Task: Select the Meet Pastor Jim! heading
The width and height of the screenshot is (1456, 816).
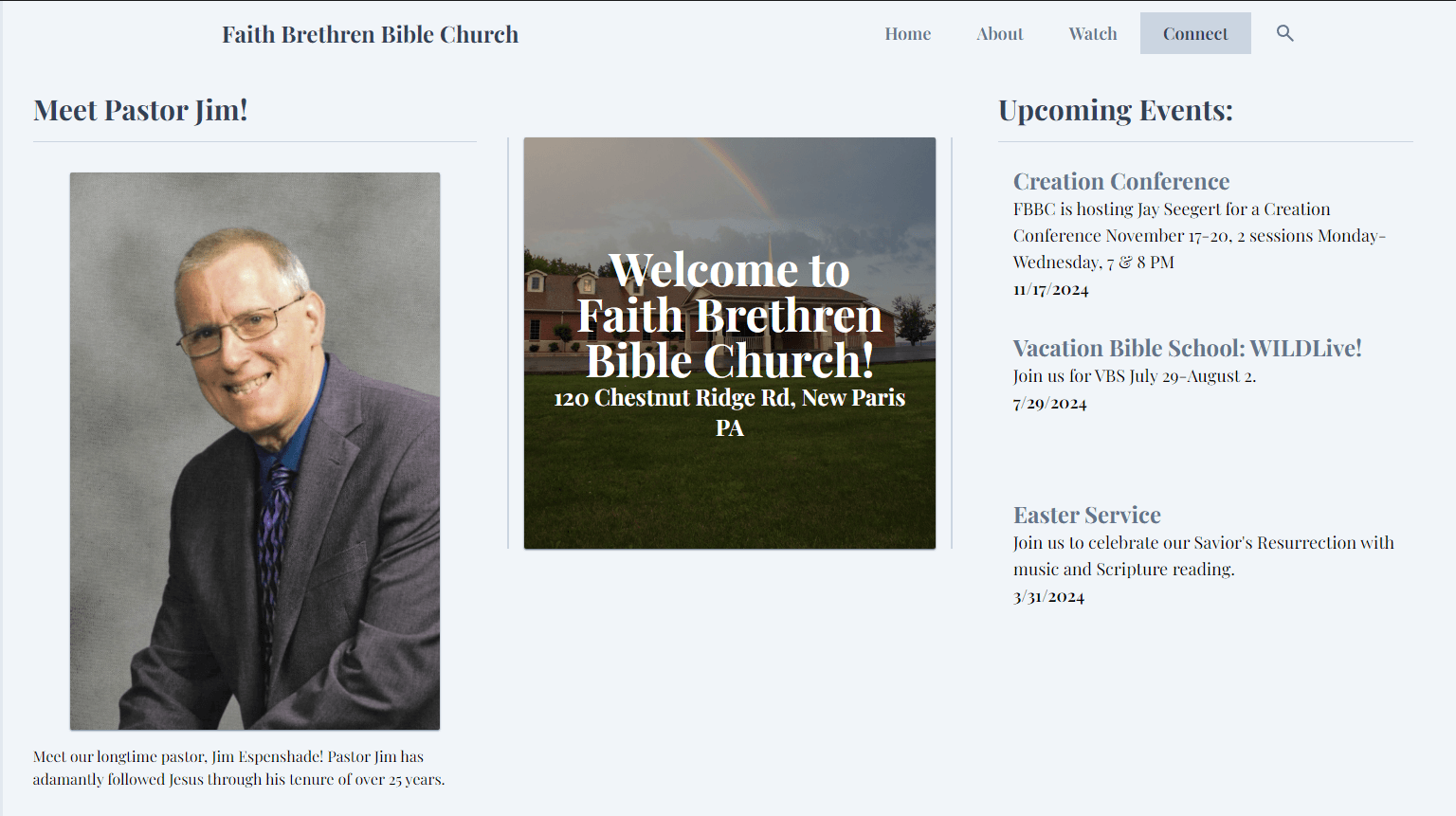Action: (x=140, y=110)
